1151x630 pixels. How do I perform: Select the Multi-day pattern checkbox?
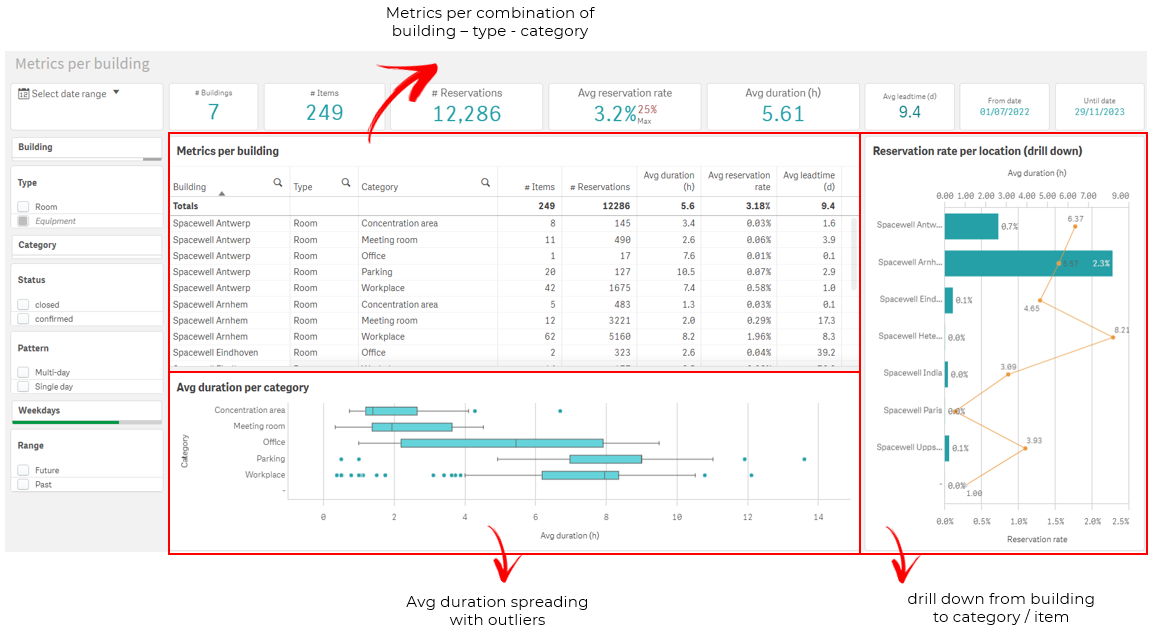[23, 372]
